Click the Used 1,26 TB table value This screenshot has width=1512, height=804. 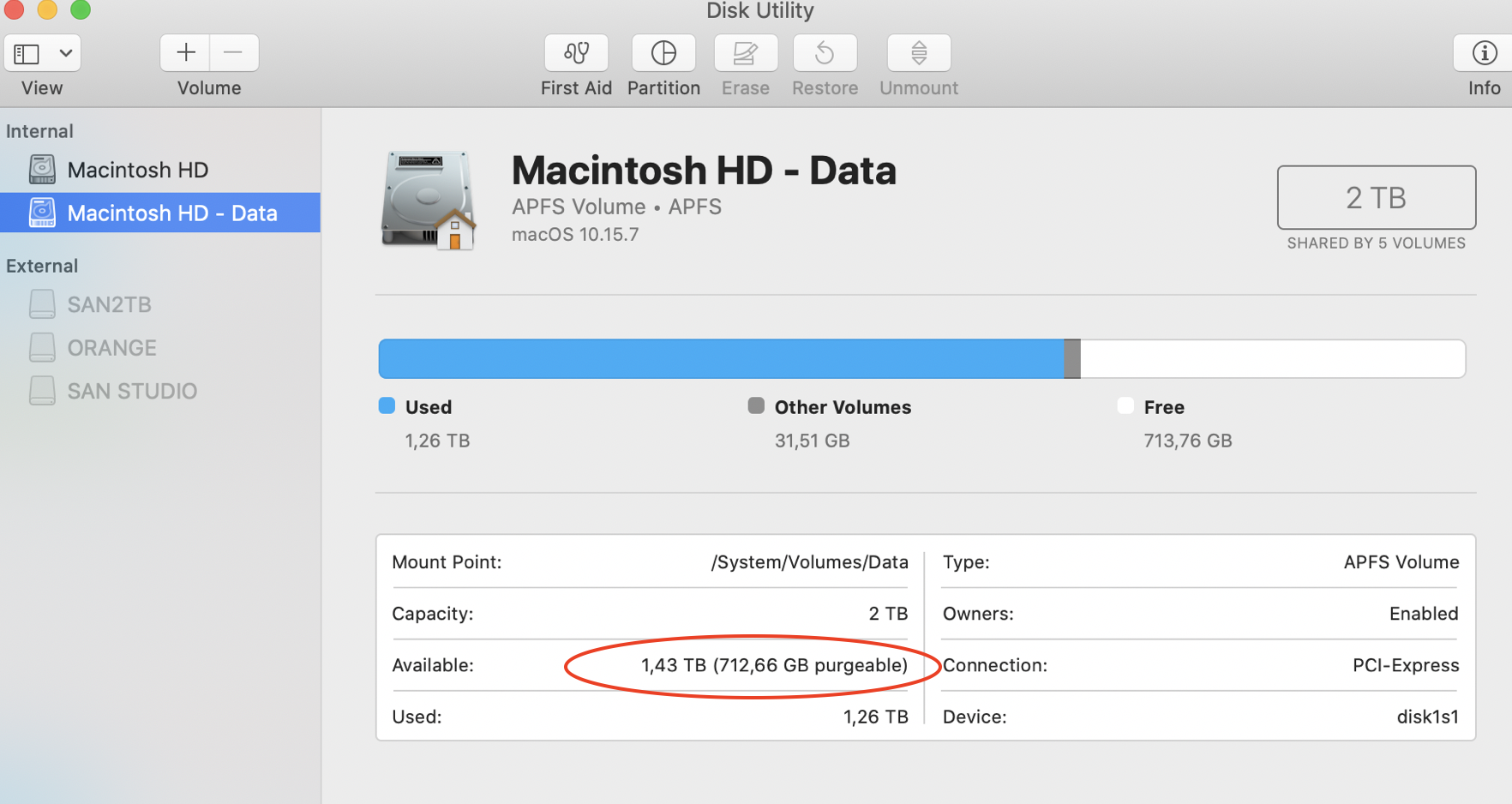point(875,717)
